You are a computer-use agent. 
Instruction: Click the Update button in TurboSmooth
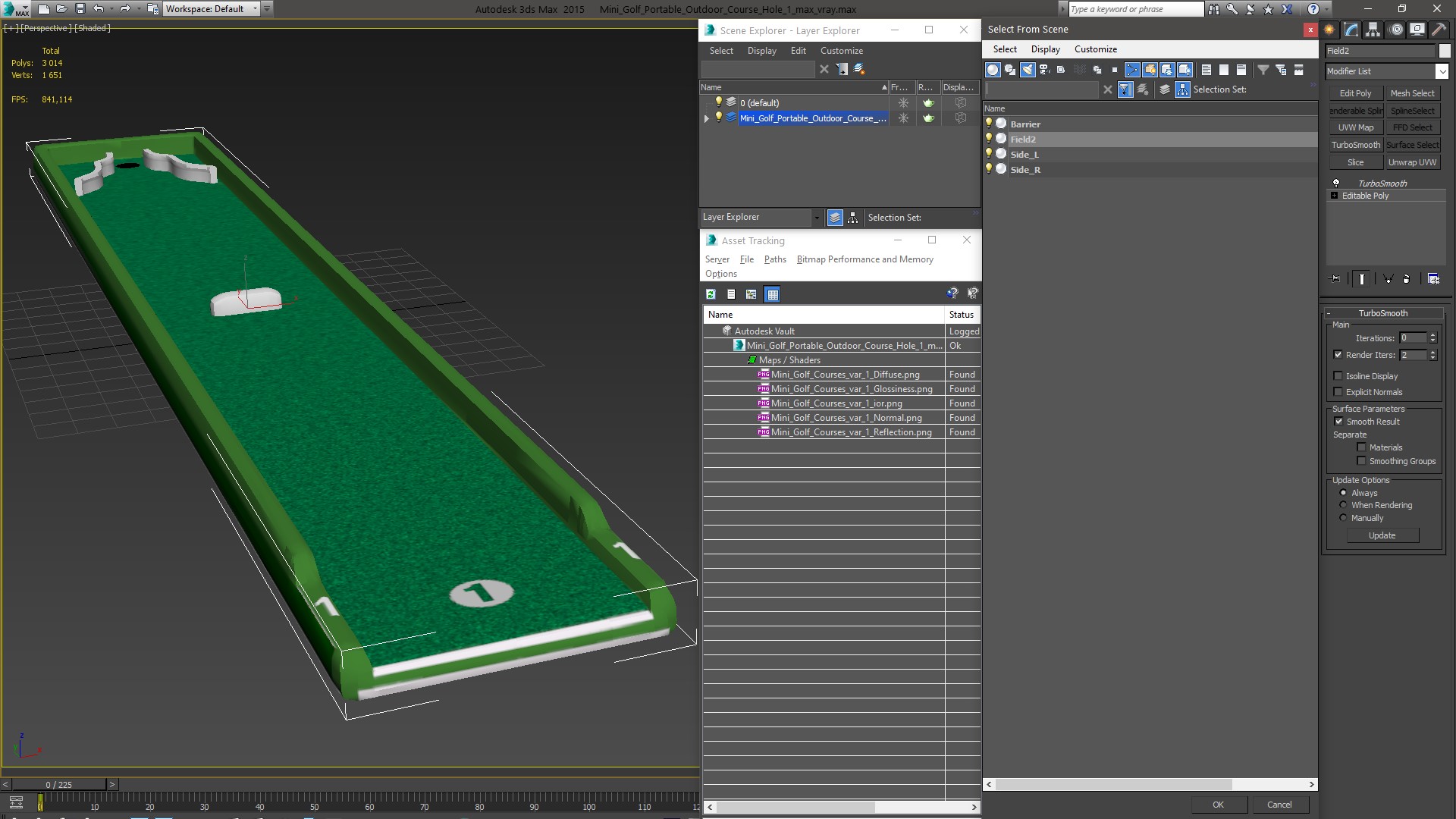pyautogui.click(x=1382, y=535)
